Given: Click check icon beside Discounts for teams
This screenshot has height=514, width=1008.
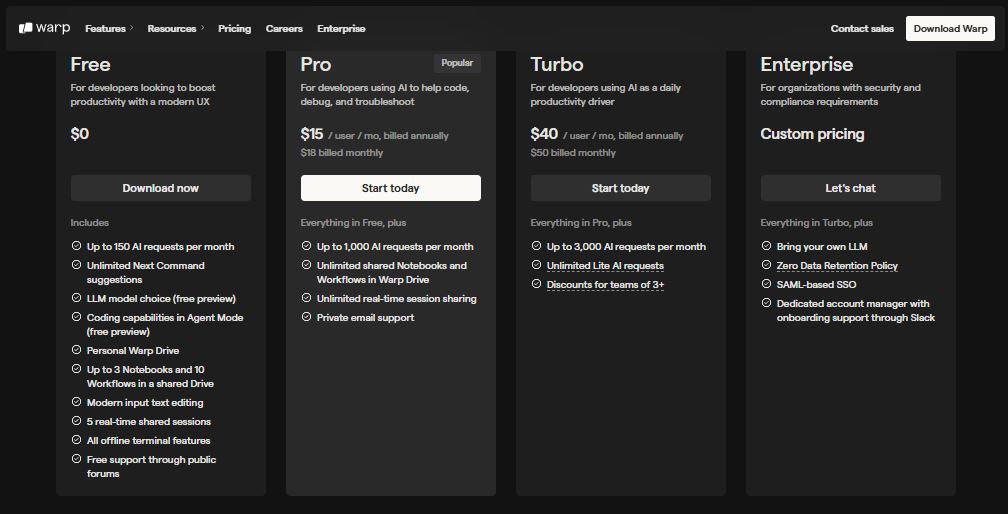Looking at the screenshot, I should (x=537, y=283).
